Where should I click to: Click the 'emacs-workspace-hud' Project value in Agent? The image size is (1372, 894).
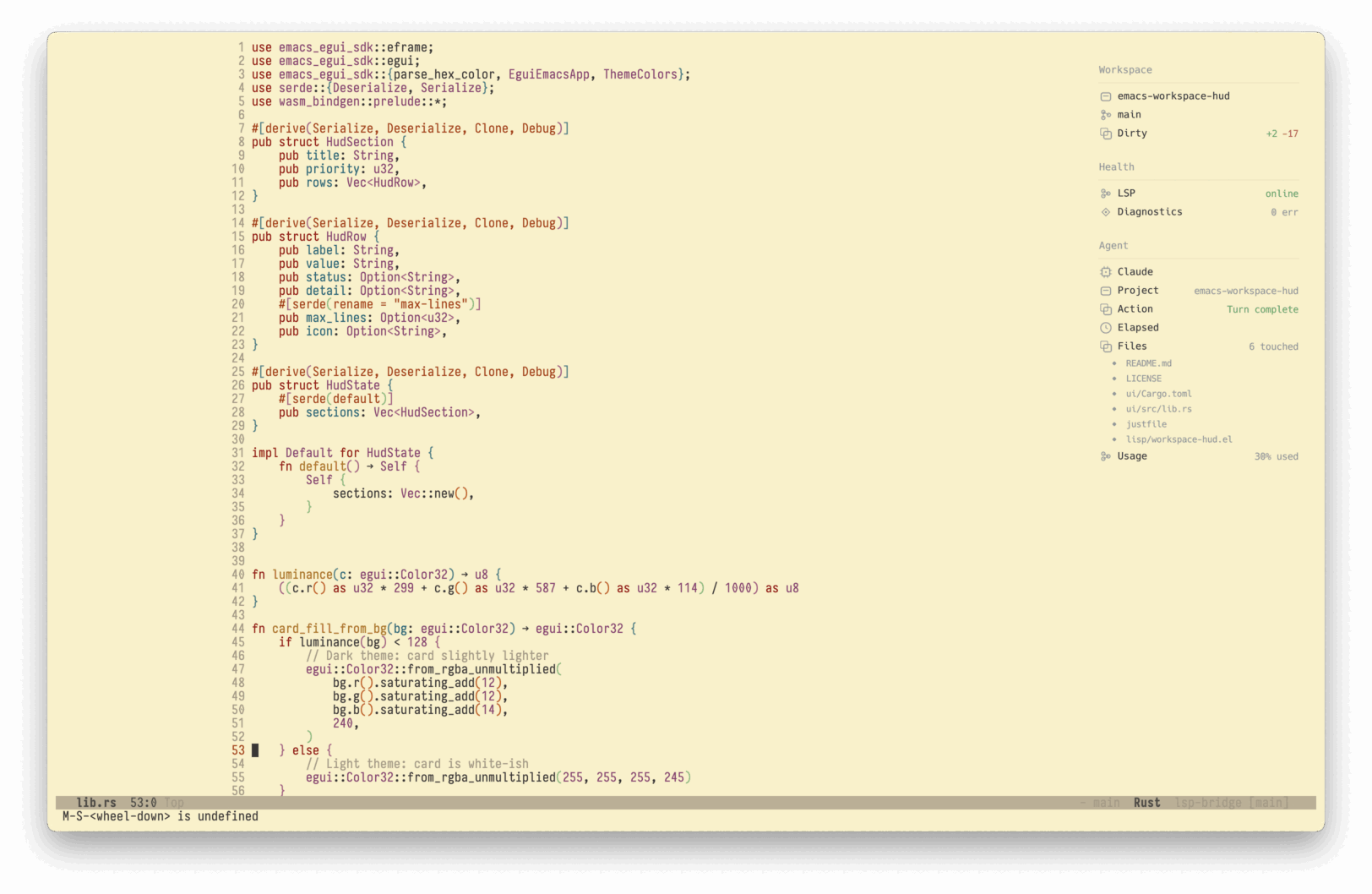[x=1246, y=291]
